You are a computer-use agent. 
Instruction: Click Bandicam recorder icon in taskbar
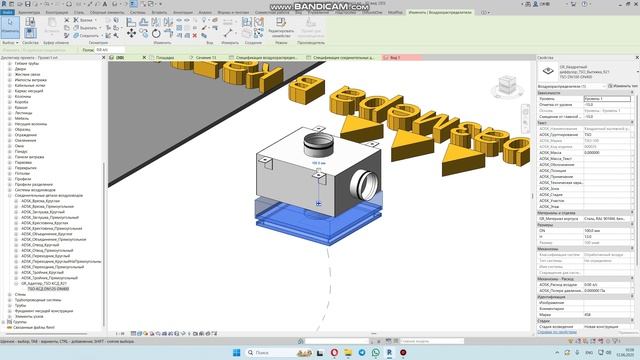[403, 352]
